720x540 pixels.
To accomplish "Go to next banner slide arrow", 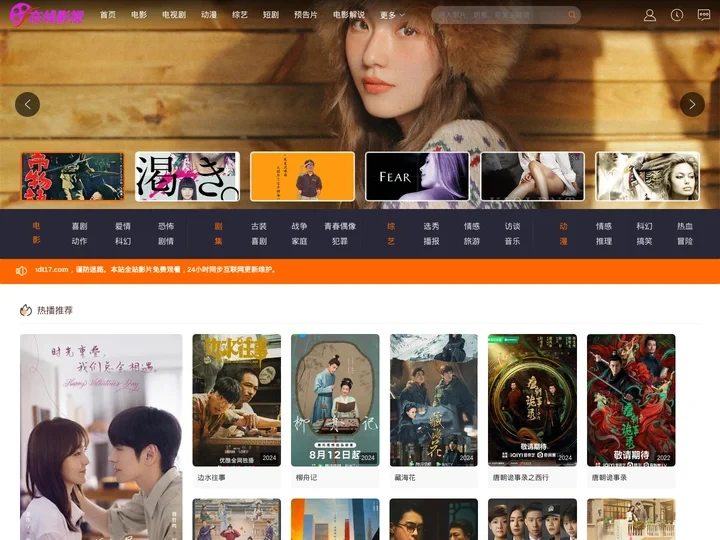I will tap(692, 105).
